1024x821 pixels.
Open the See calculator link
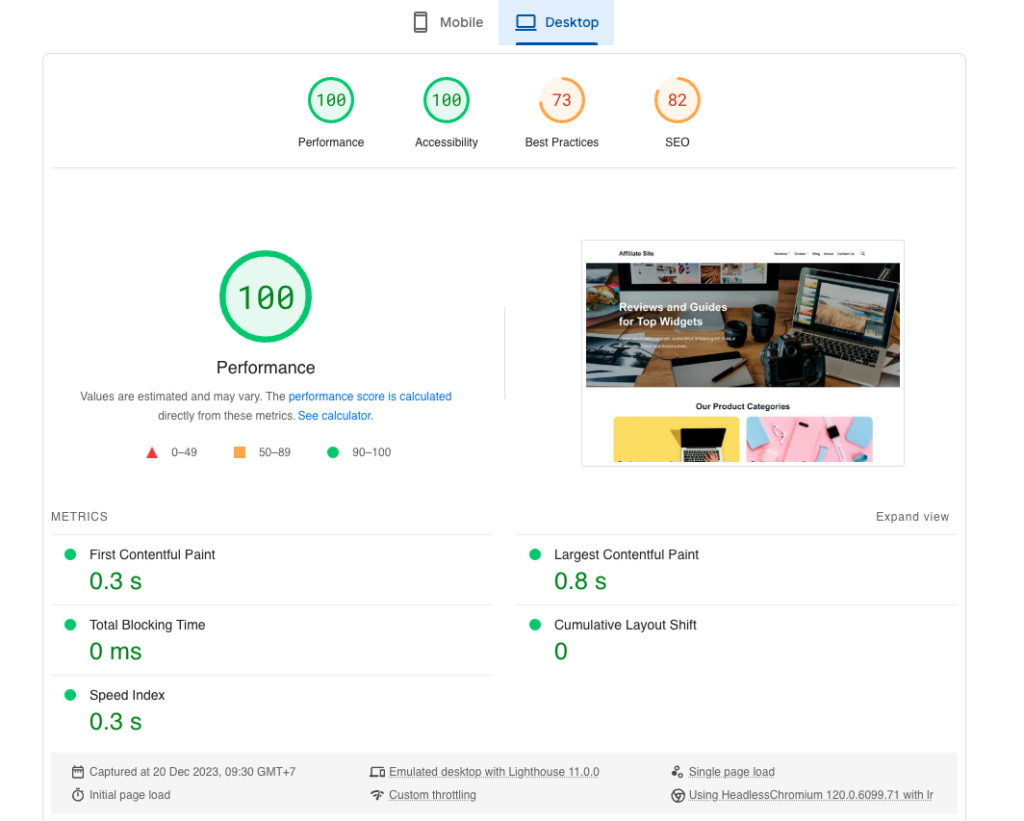pyautogui.click(x=334, y=415)
